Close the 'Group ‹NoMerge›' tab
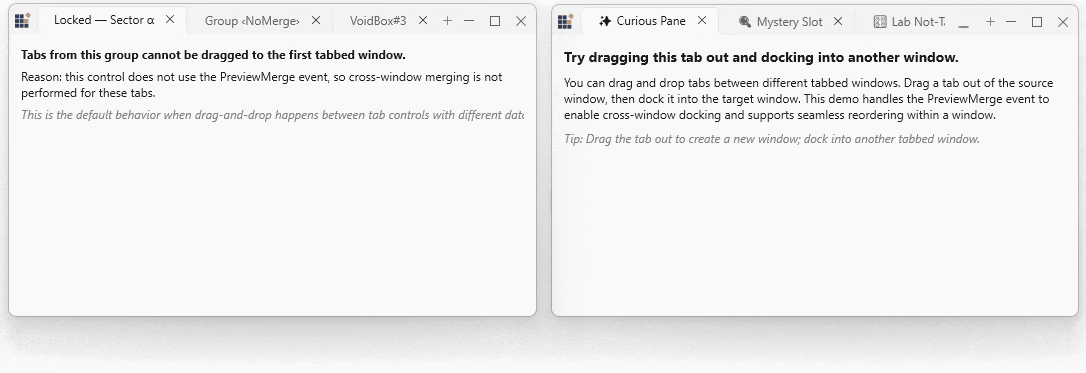This screenshot has width=1086, height=373. coord(316,21)
